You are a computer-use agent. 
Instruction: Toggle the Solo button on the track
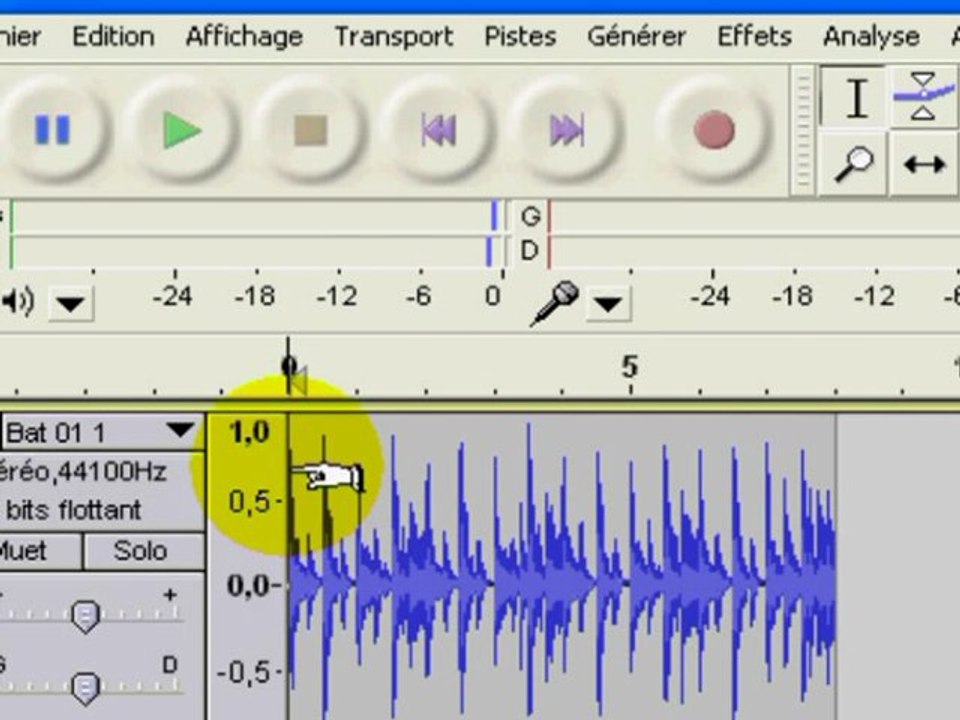pyautogui.click(x=143, y=551)
